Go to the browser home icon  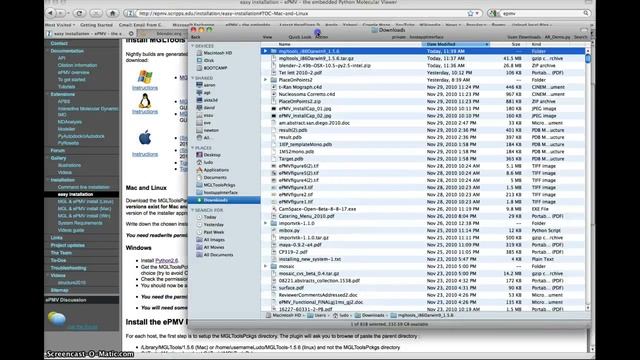(113, 13)
